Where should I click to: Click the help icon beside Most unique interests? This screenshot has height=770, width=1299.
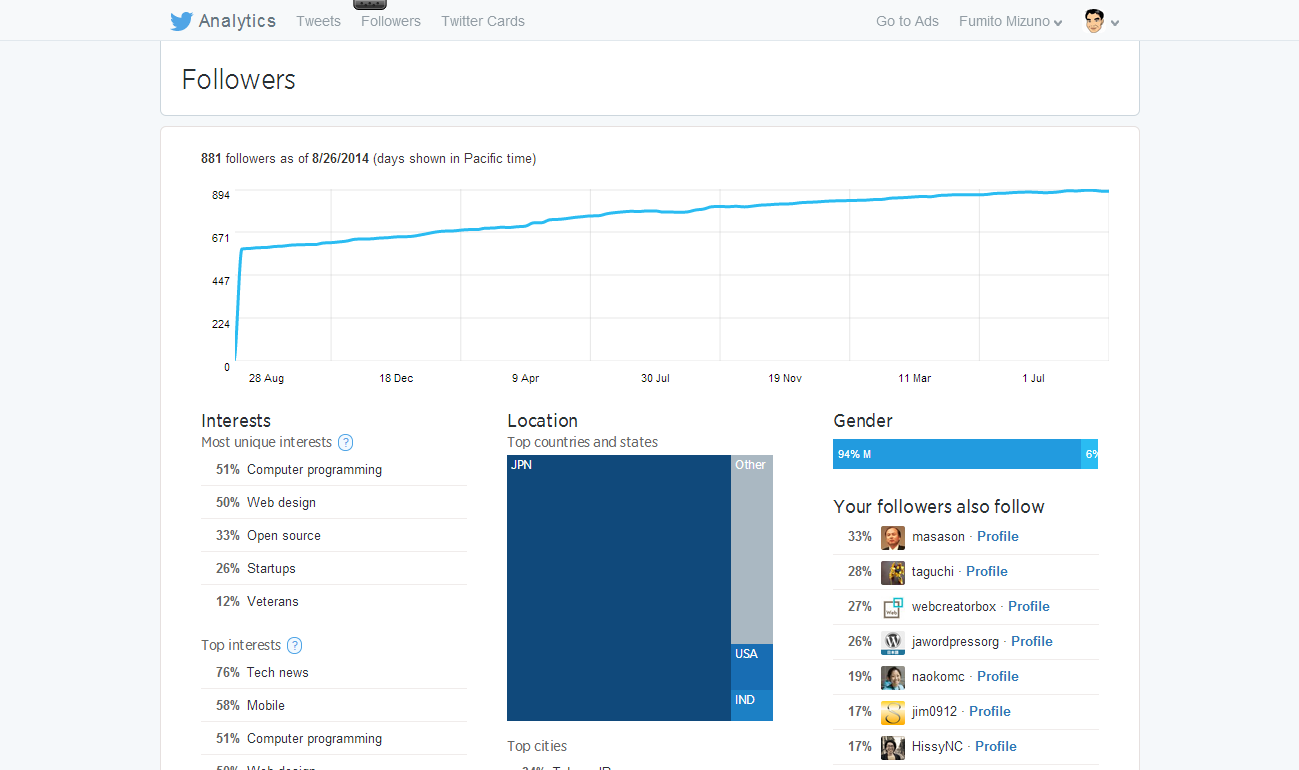pos(345,442)
